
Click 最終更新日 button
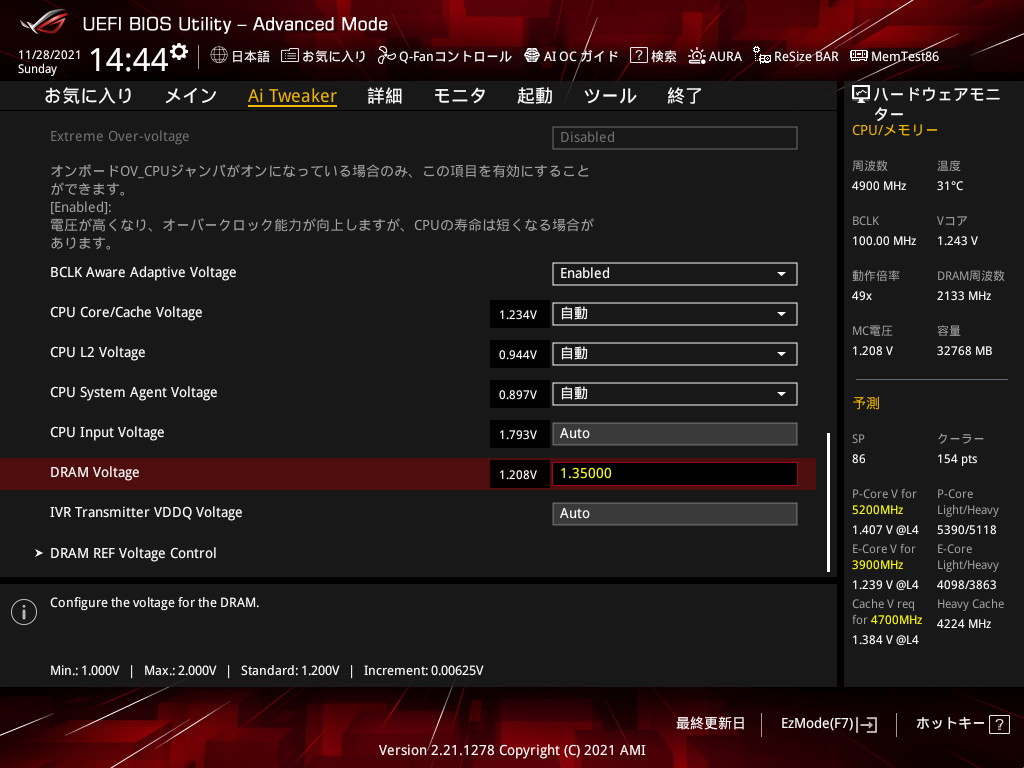click(x=711, y=724)
